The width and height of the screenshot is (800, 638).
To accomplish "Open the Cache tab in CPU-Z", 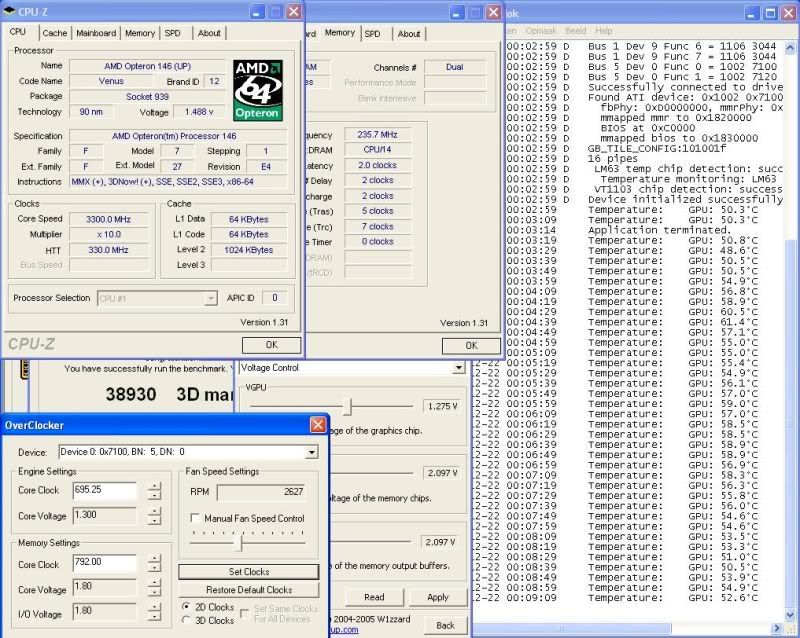I will click(x=55, y=33).
